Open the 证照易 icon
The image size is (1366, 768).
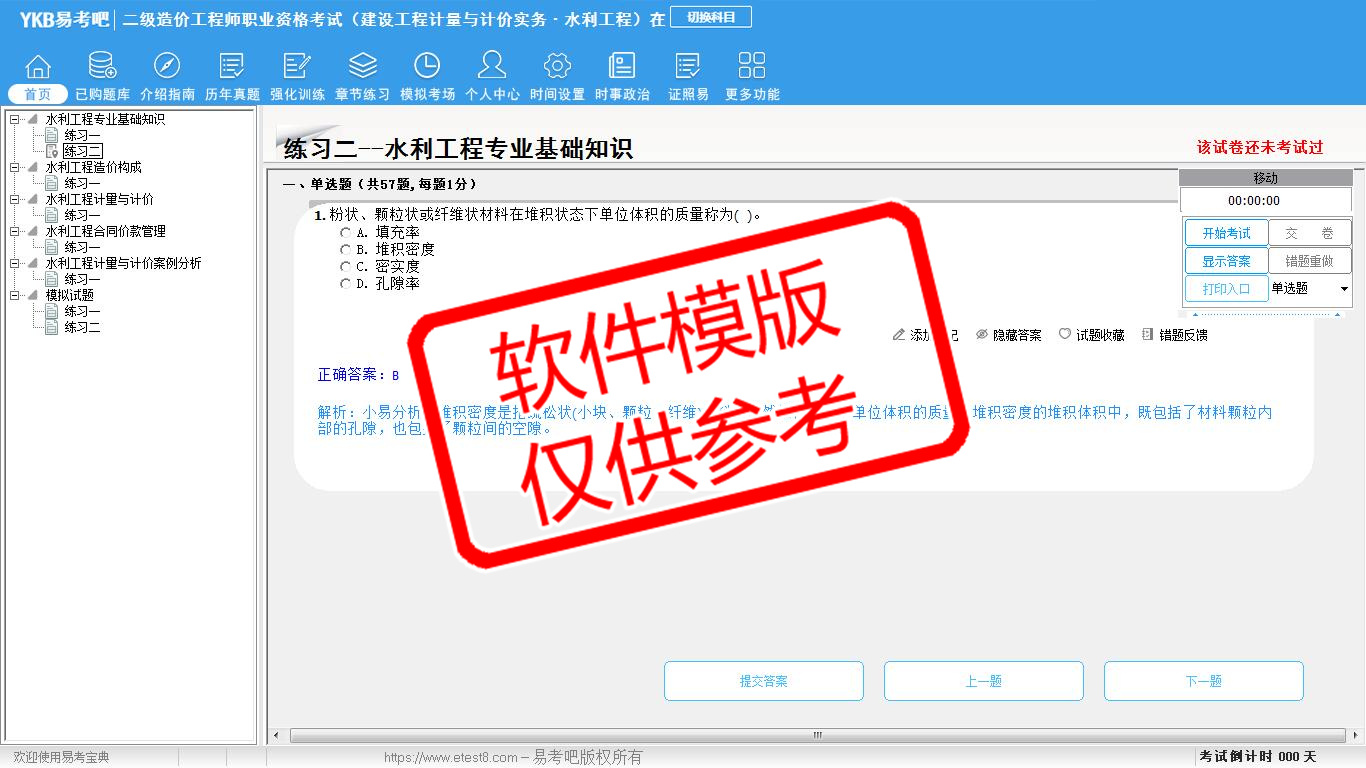688,67
